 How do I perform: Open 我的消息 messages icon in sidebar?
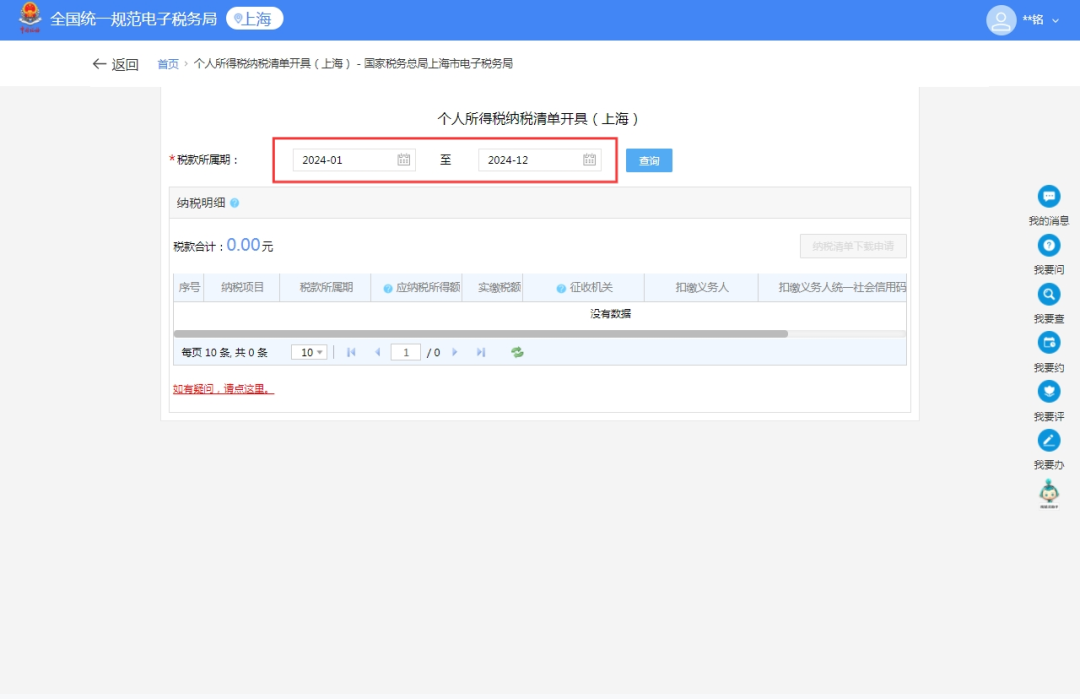1048,197
